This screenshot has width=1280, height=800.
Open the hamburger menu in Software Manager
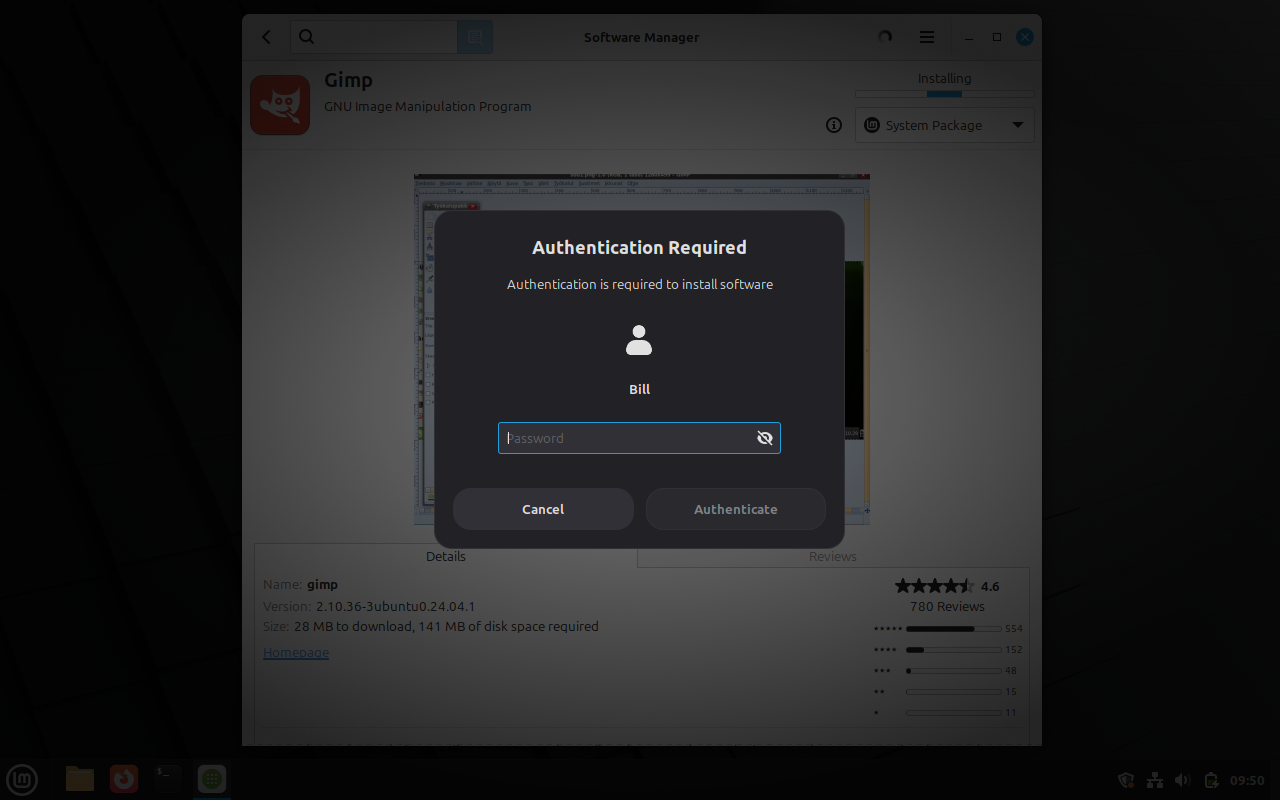click(x=927, y=37)
